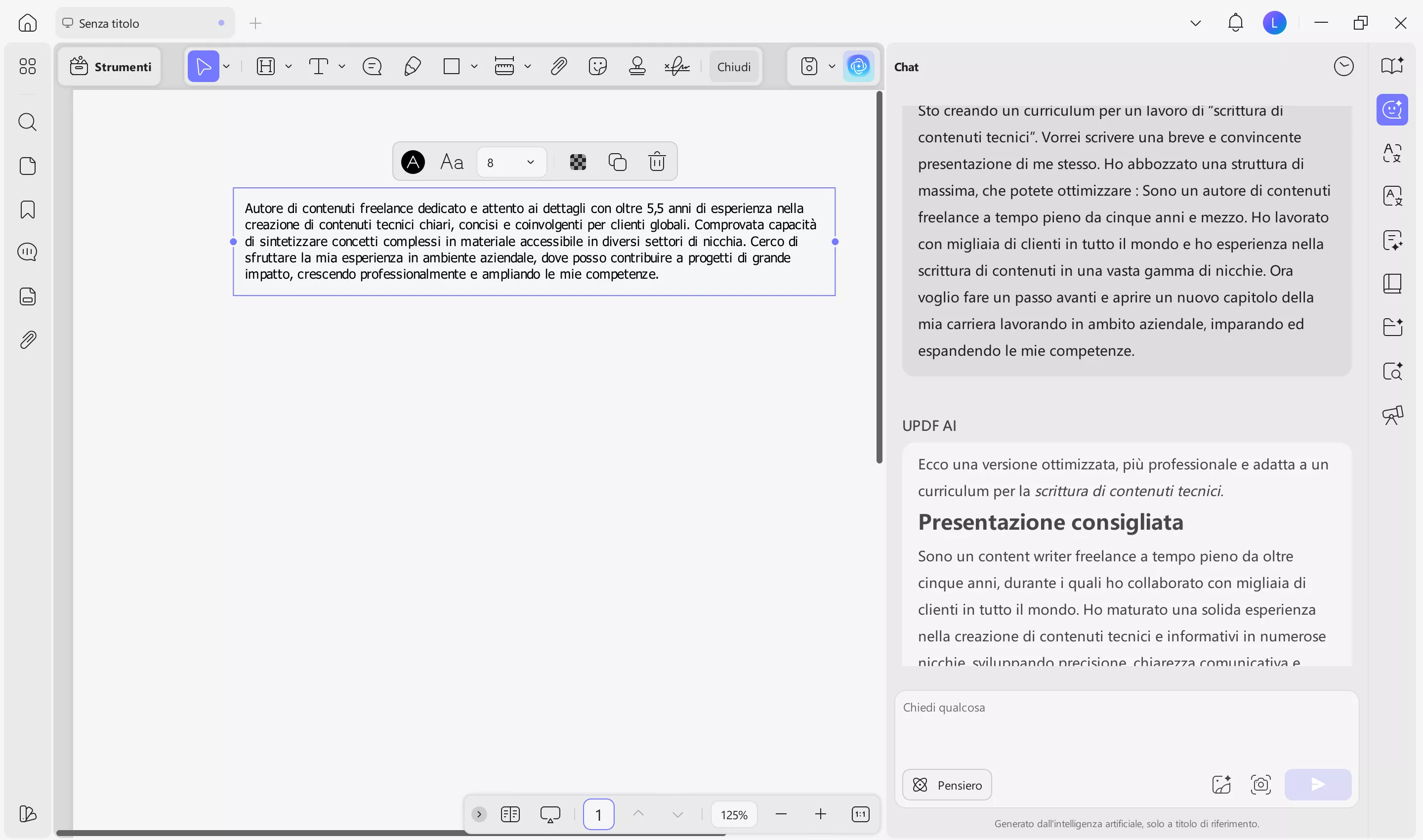Select the stamp tool in toolbar
Viewport: 1423px width, 840px height.
coord(637,66)
